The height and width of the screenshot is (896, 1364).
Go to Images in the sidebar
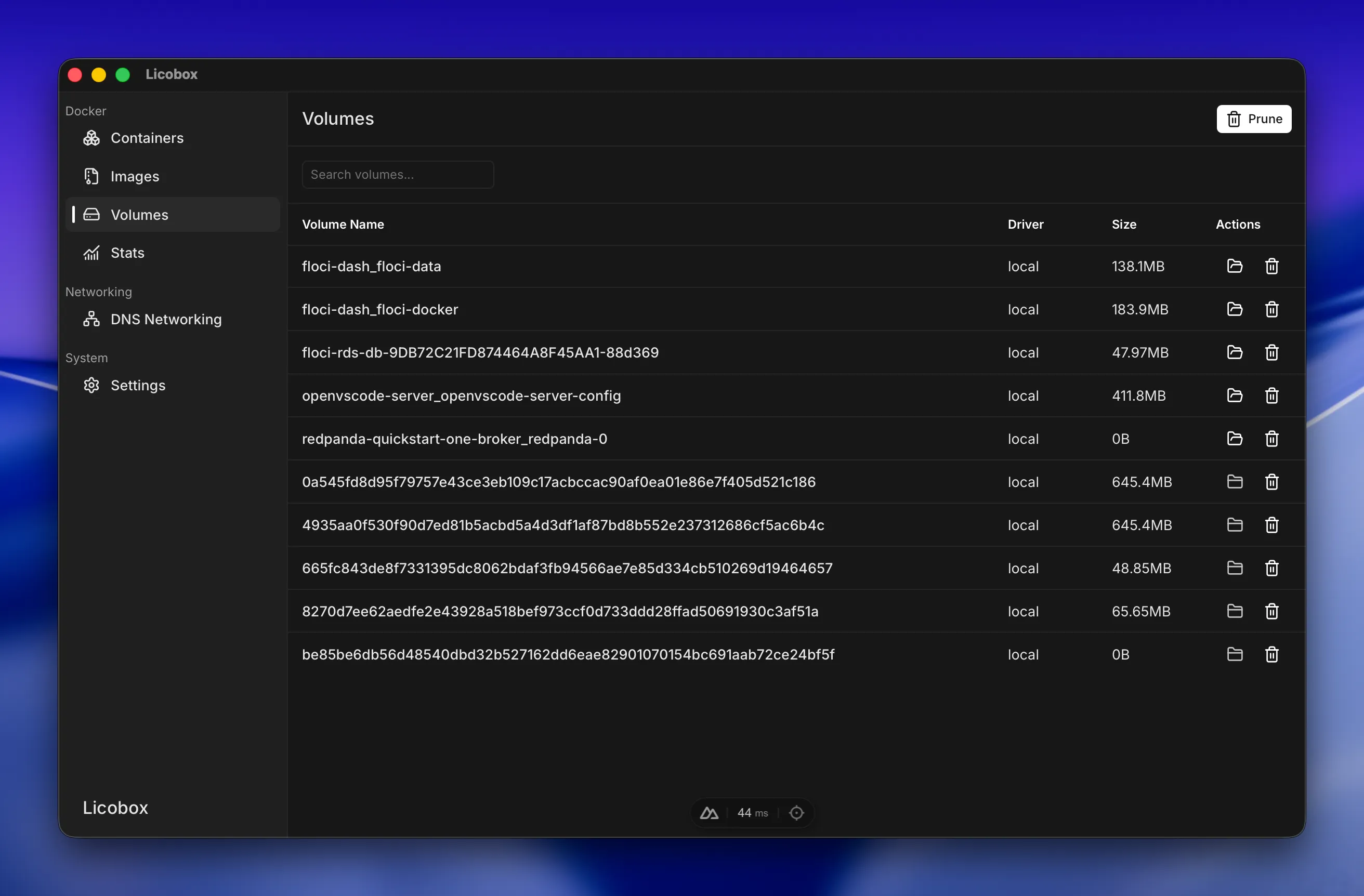[x=173, y=177]
